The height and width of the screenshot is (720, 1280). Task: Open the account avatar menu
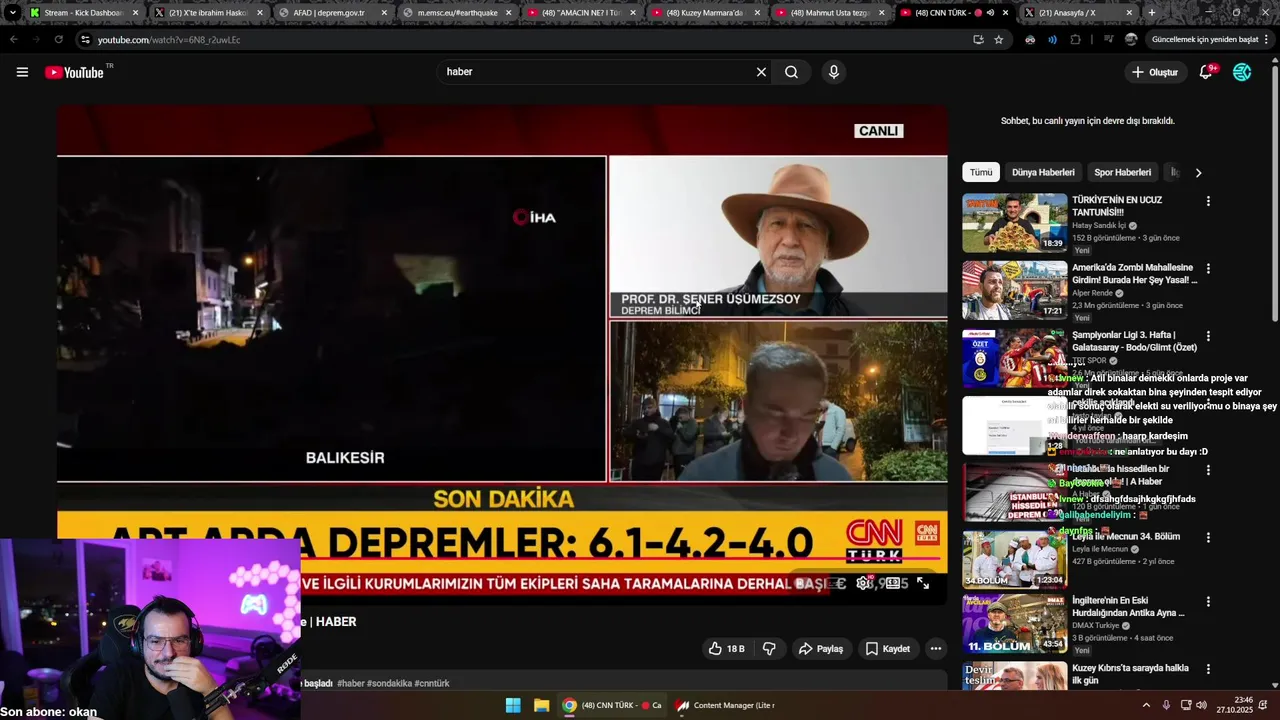(x=1242, y=72)
